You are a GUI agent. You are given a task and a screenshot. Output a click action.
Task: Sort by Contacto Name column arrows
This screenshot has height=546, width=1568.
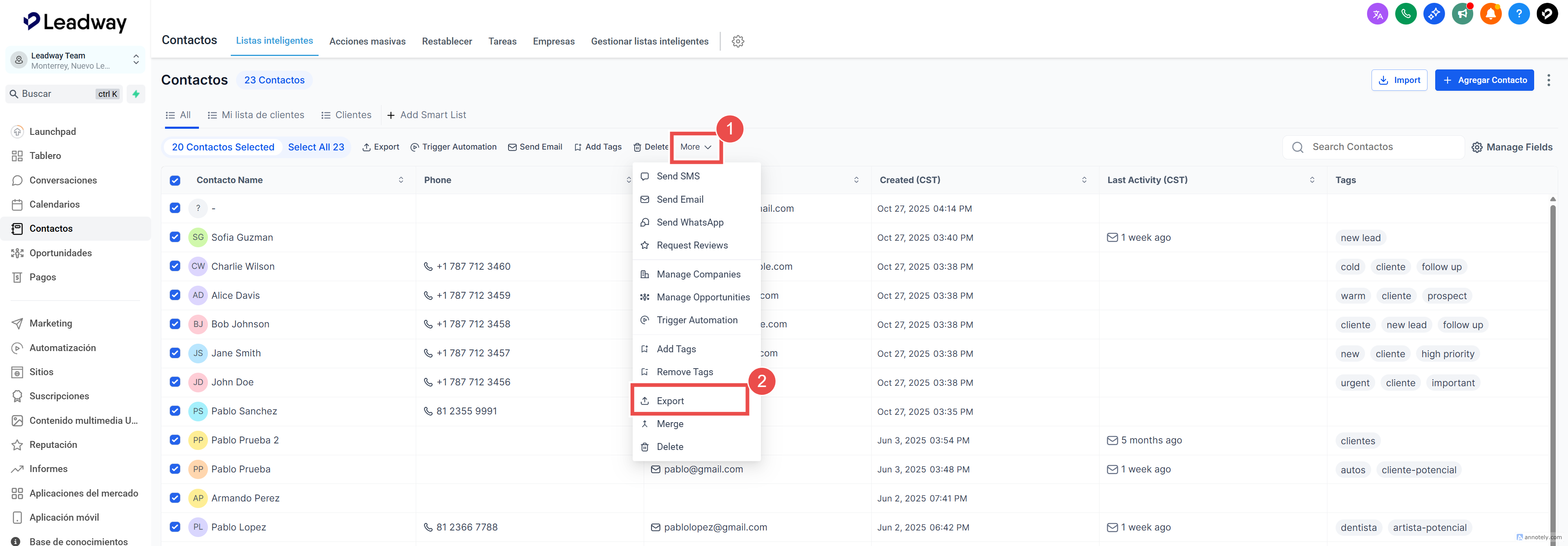401,180
